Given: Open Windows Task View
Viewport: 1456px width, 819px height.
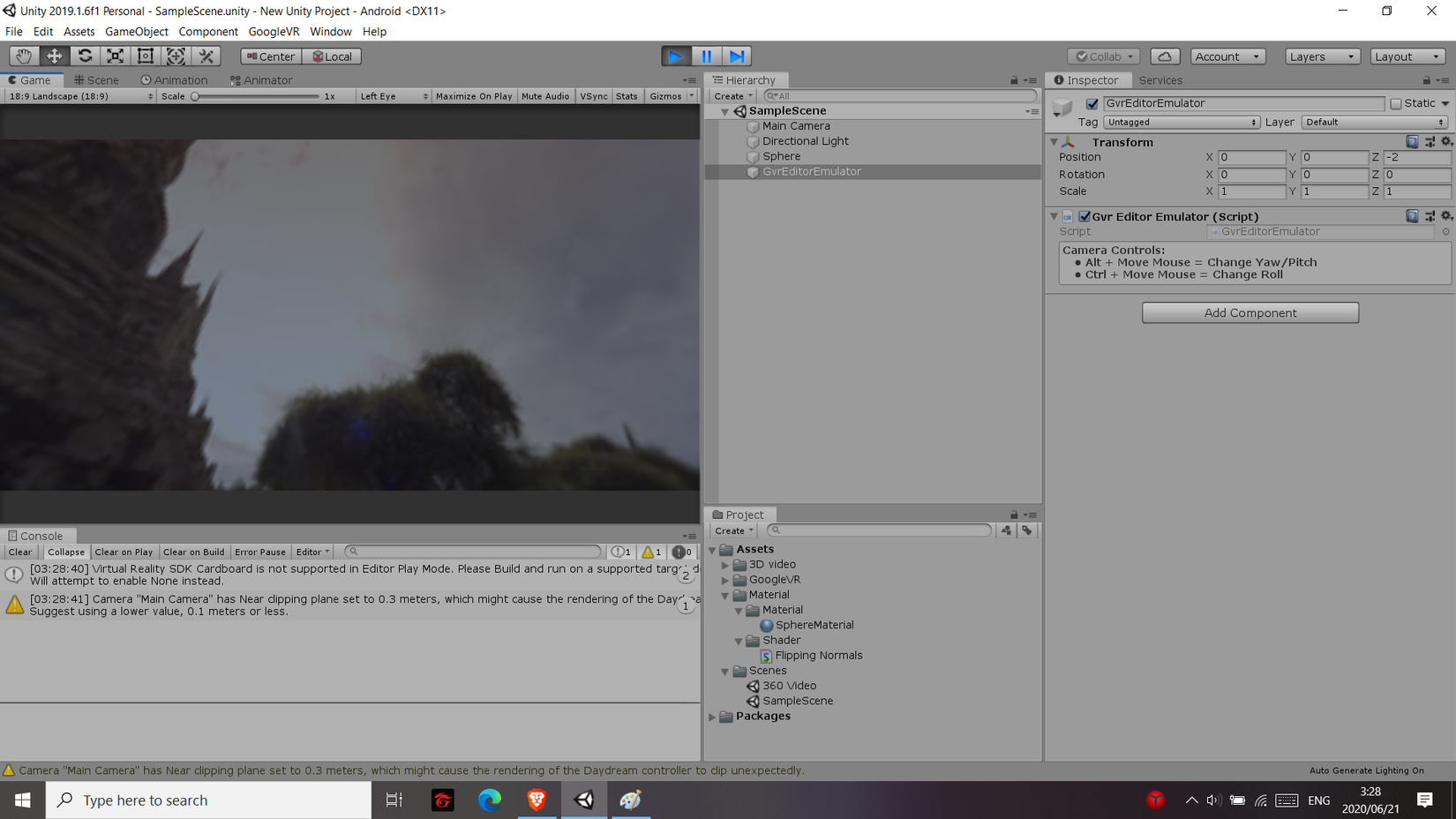Looking at the screenshot, I should pos(394,800).
